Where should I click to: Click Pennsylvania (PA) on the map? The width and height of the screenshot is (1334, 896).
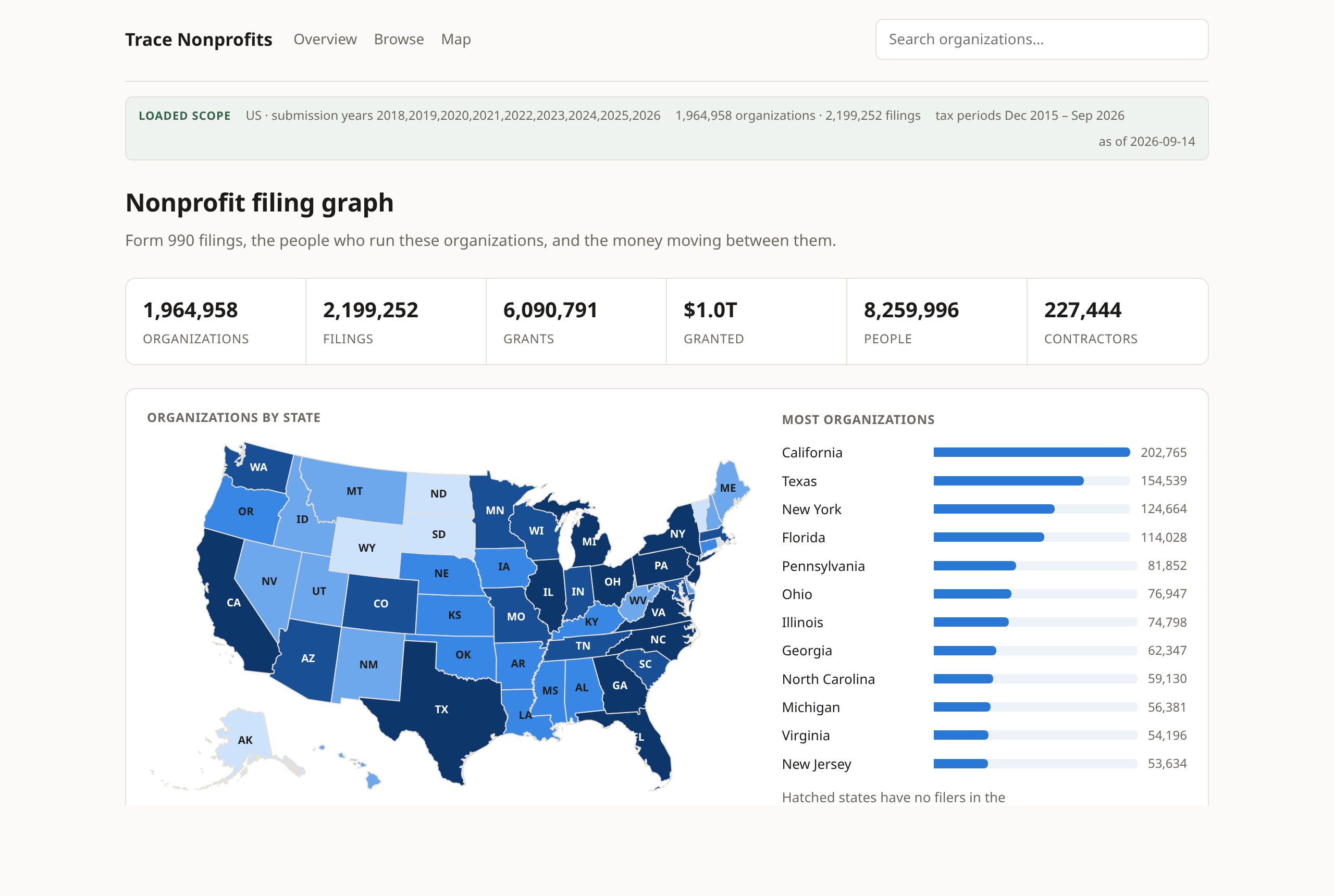[x=661, y=566]
